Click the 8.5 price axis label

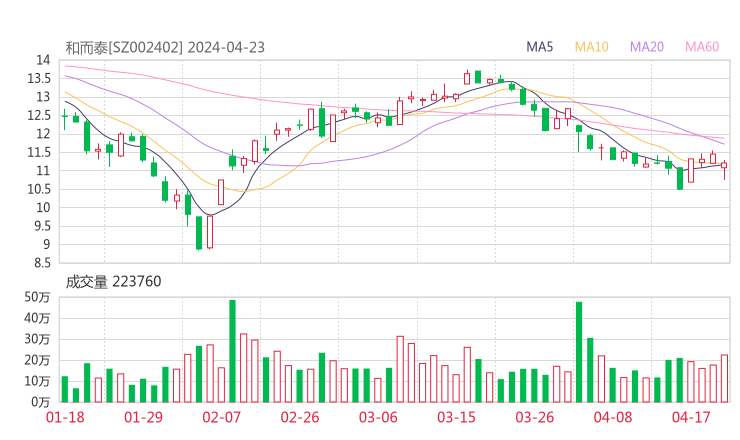pos(42,262)
